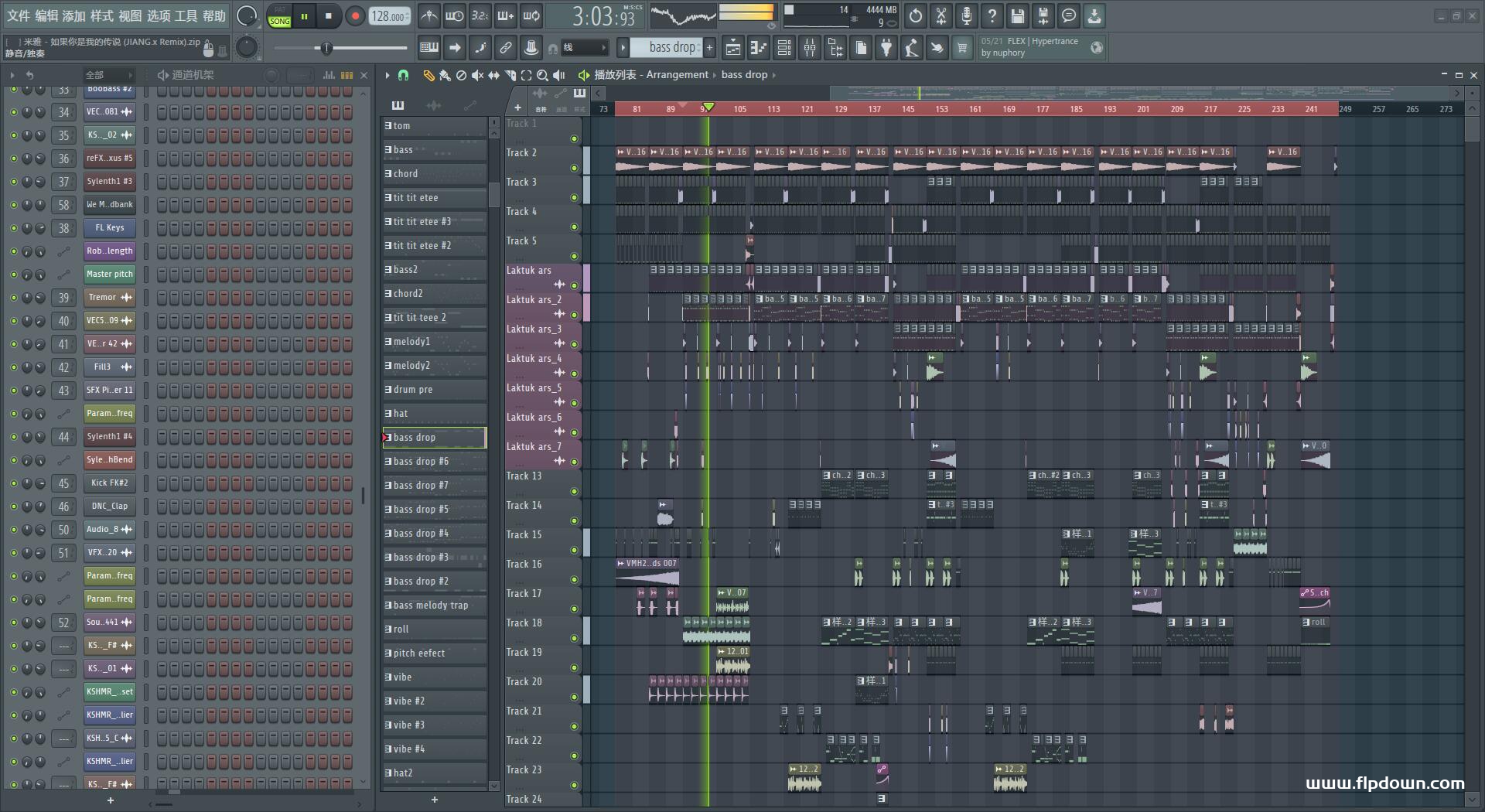Click the undo history icon in top toolbar

(x=916, y=15)
